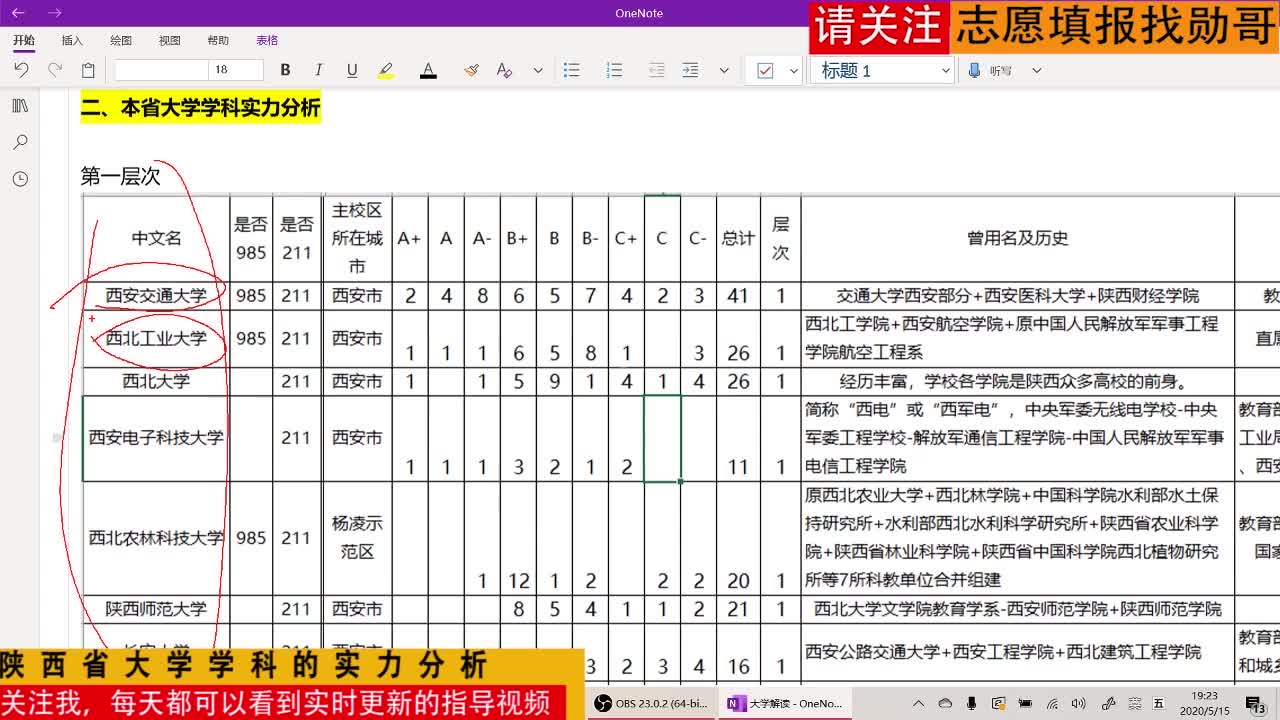The width and height of the screenshot is (1280, 720).
Task: Click the 第一层次 heading text
Action: [120, 176]
